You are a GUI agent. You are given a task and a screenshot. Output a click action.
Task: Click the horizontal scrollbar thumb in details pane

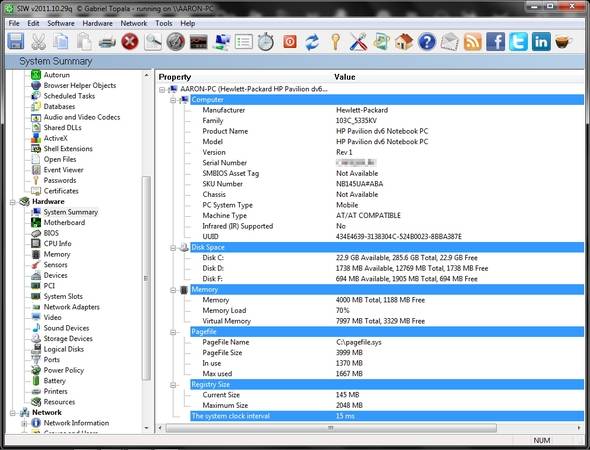331,428
